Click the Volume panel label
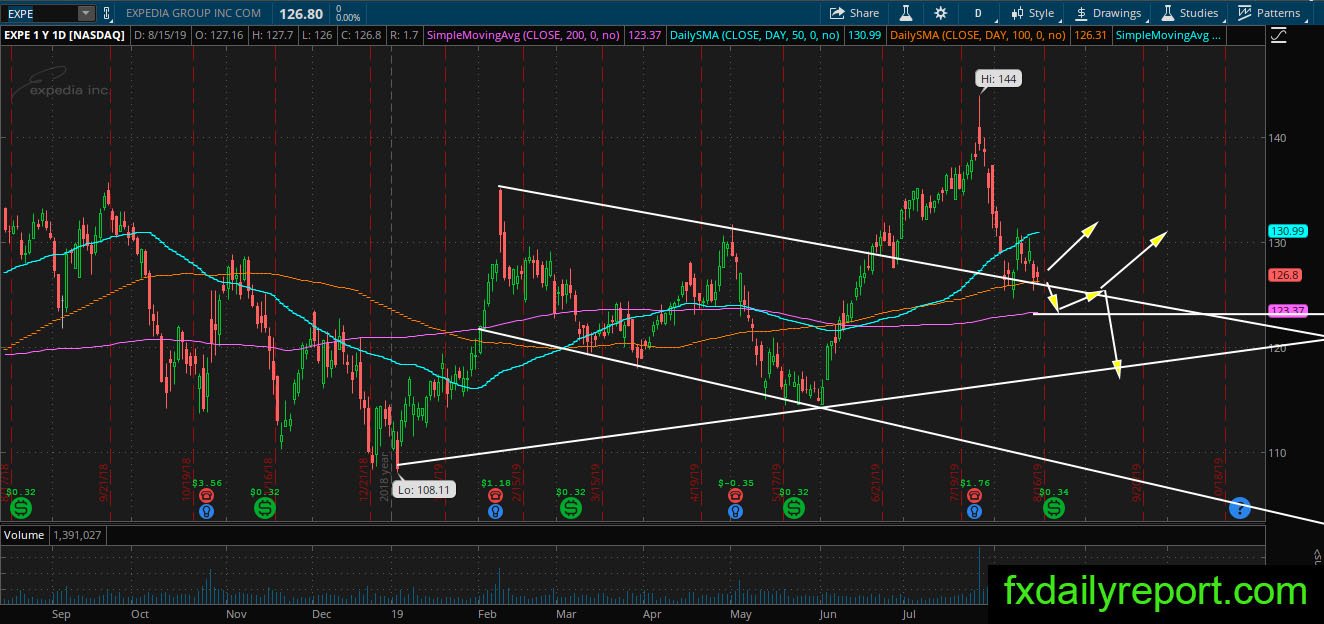 pos(24,535)
